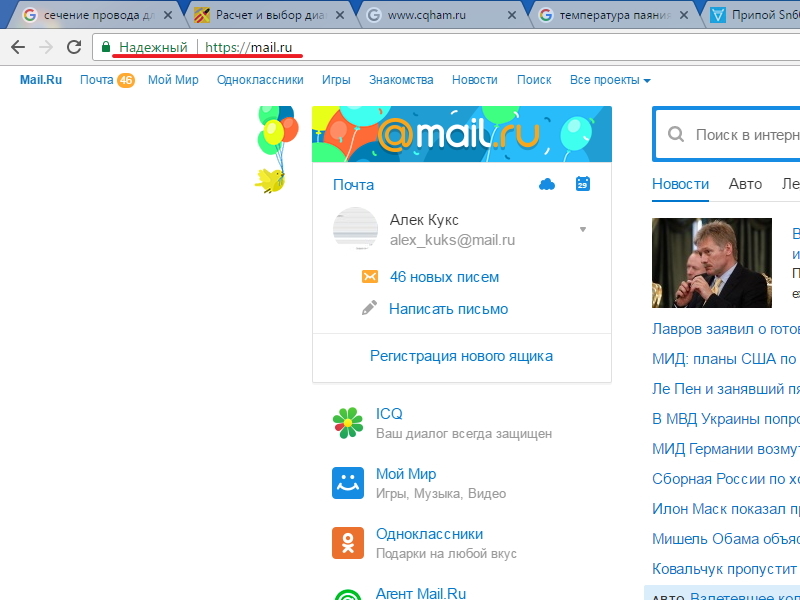Open headline 'Лавров заявил о готов…'
The height and width of the screenshot is (600, 800).
[x=726, y=329]
